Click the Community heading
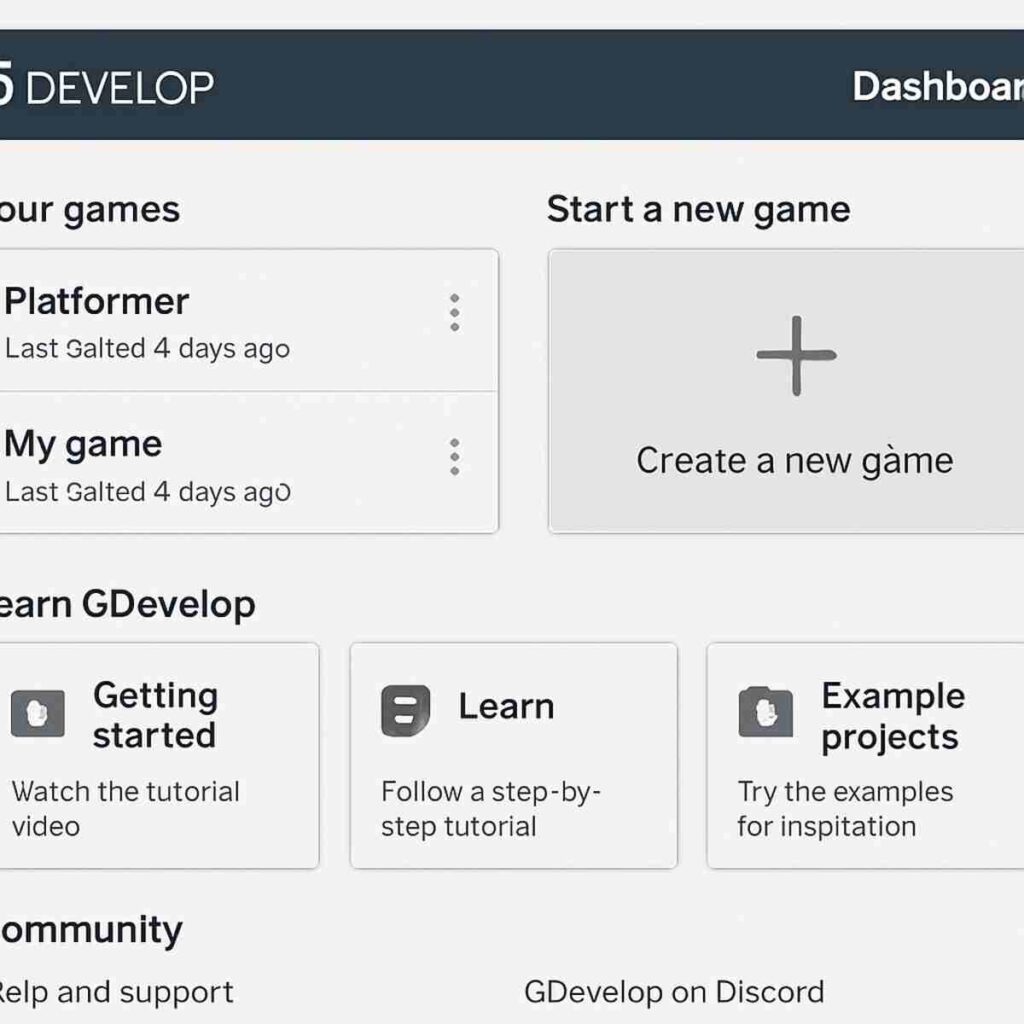1024x1024 pixels. click(x=91, y=931)
